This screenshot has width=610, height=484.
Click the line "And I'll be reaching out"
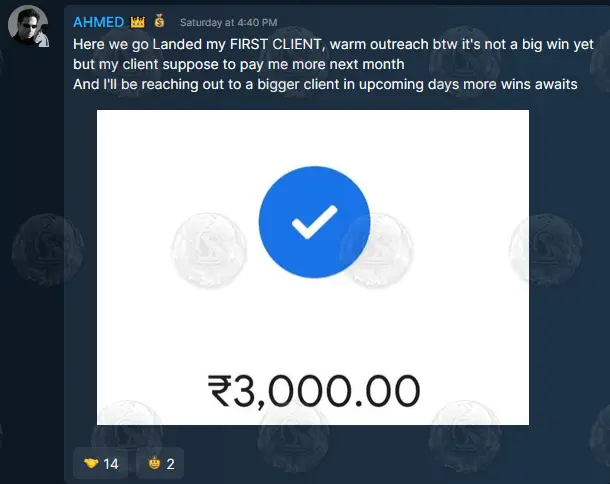[x=325, y=84]
